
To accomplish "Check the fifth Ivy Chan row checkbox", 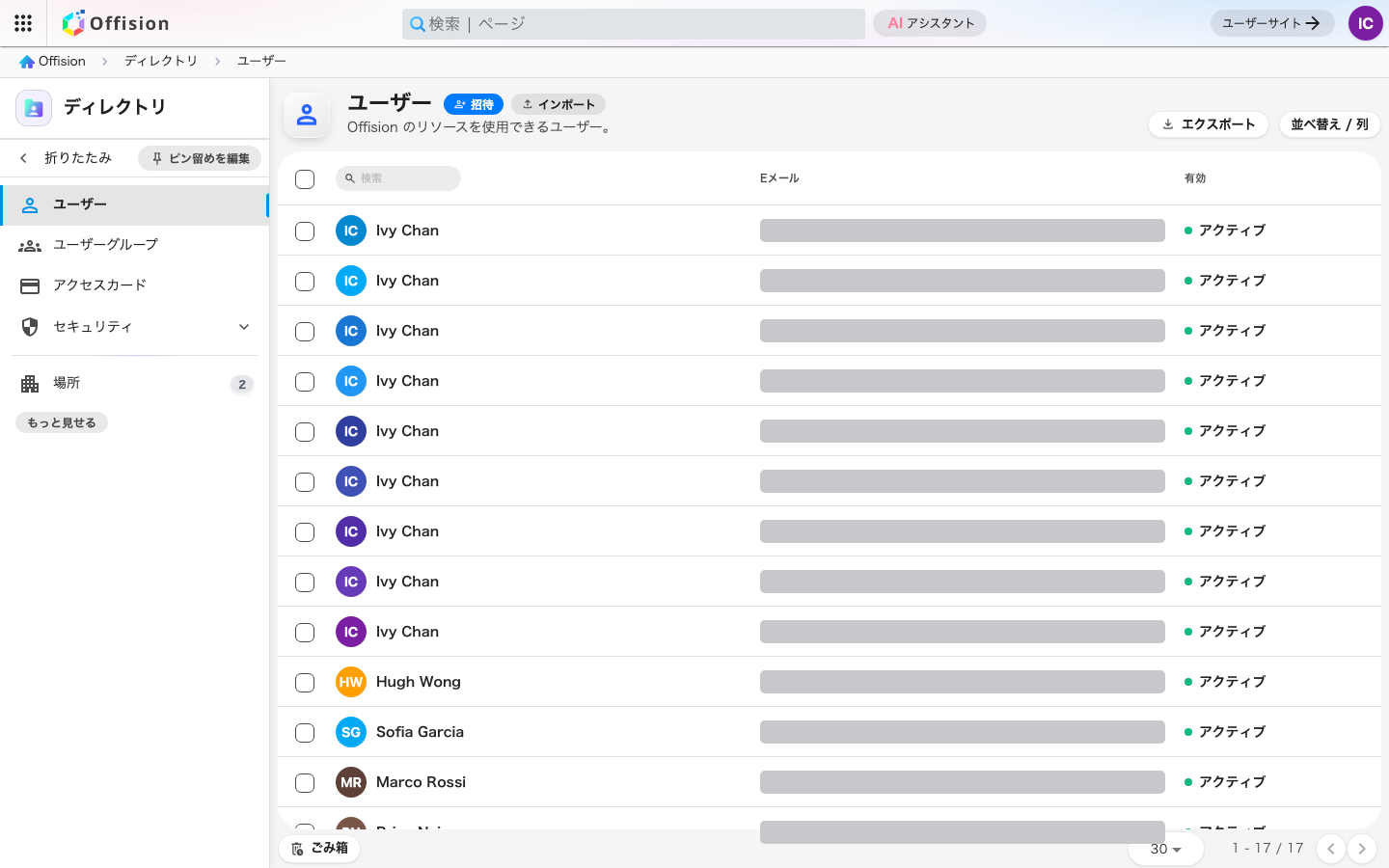I will point(305,432).
